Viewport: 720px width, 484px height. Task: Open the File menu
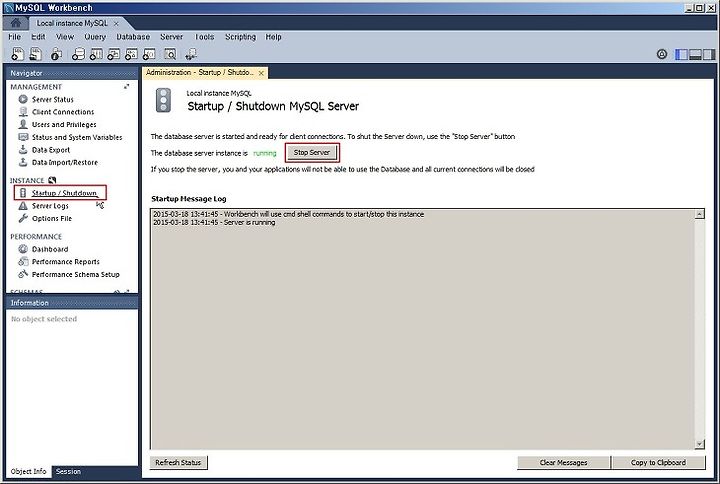pyautogui.click(x=15, y=37)
